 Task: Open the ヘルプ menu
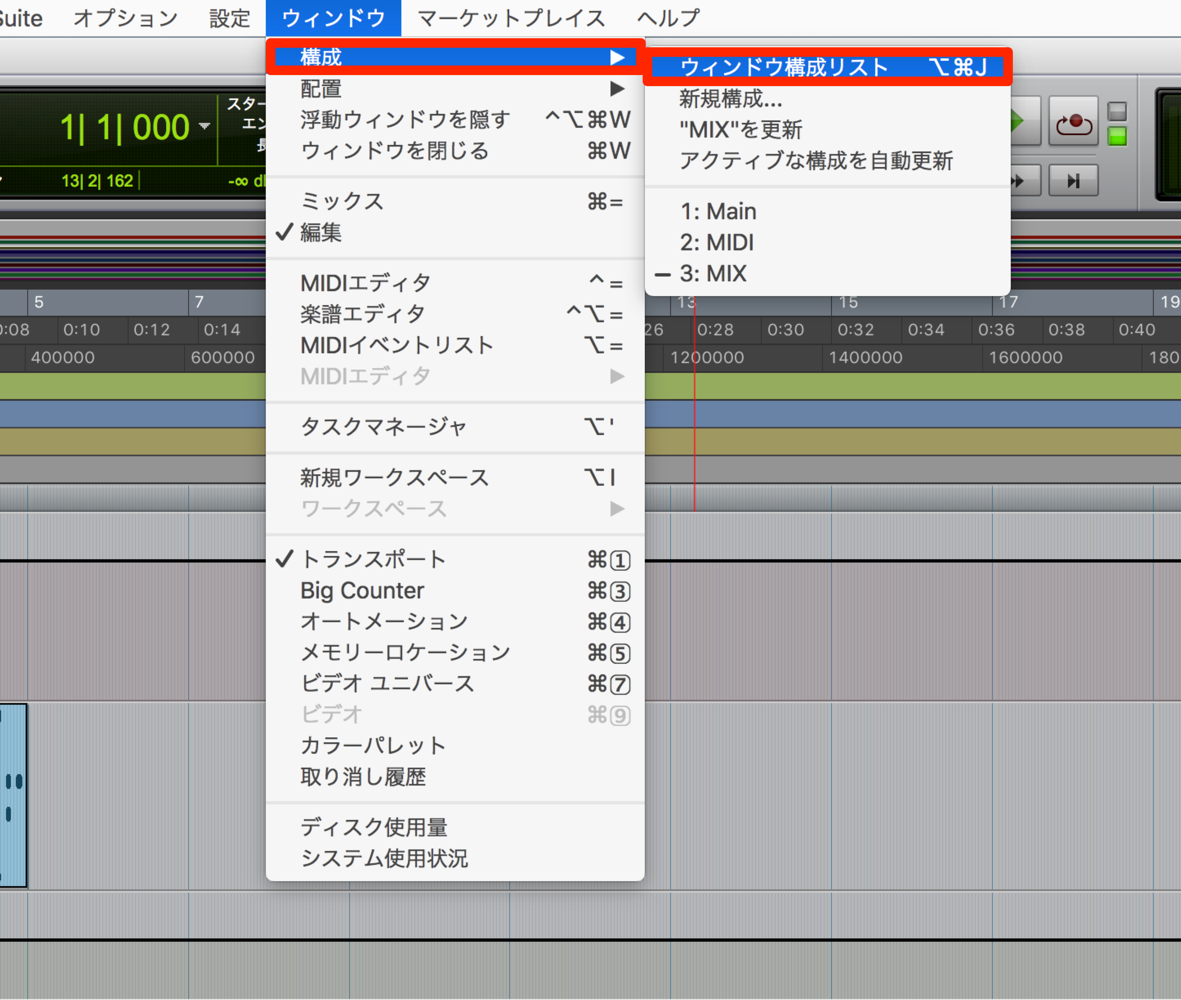coord(668,18)
